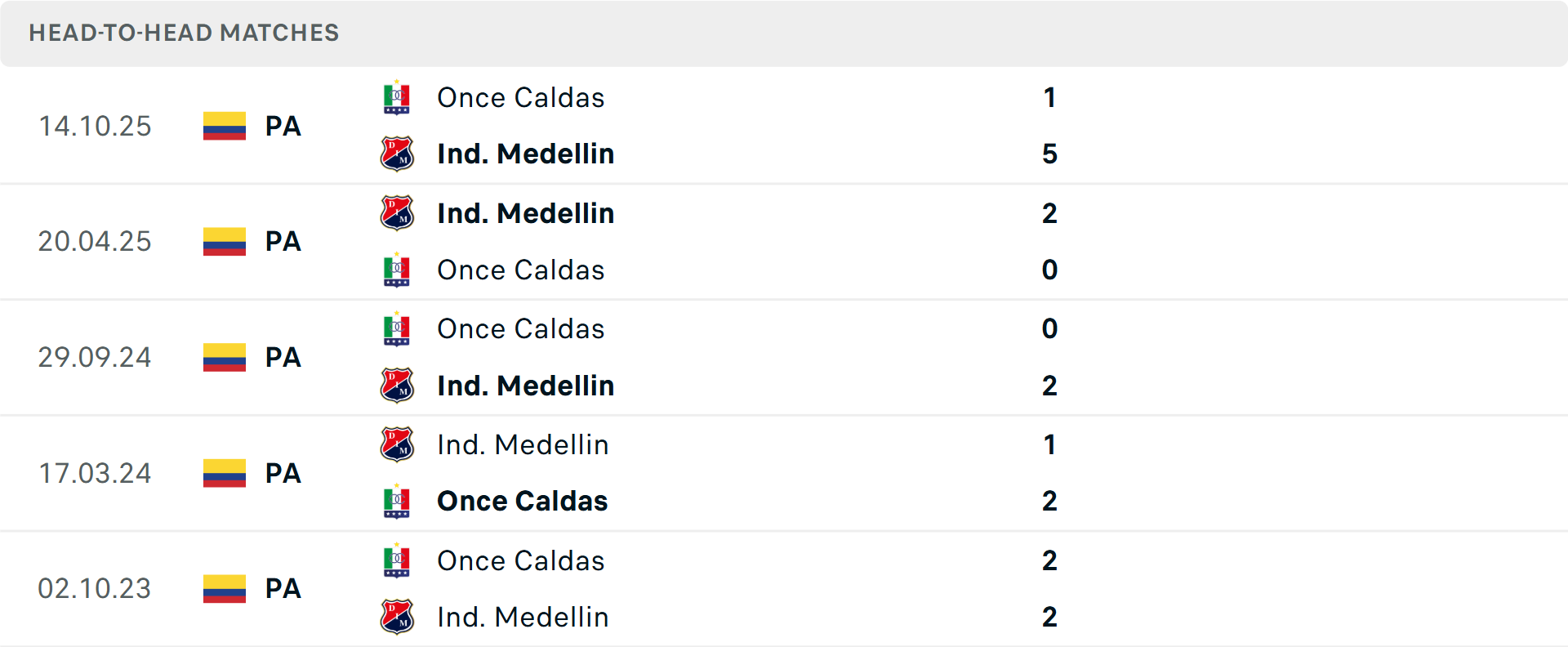Click the bolded Once Caldas name in 17.03.24 match

[x=523, y=502]
